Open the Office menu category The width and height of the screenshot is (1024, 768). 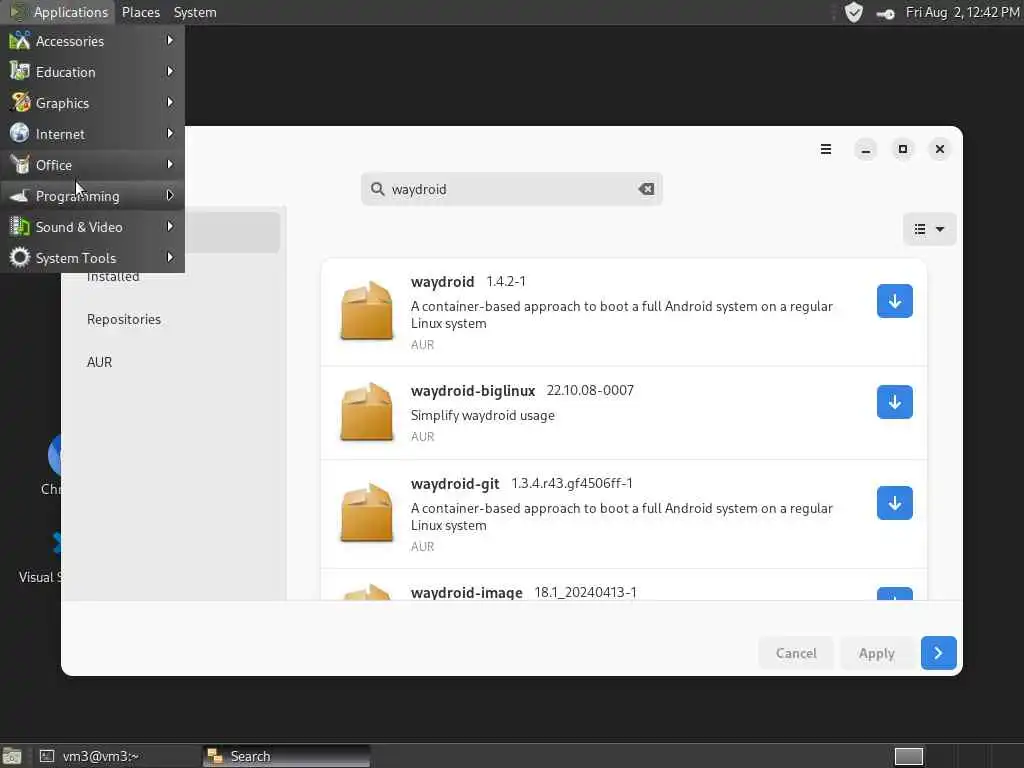click(x=92, y=165)
